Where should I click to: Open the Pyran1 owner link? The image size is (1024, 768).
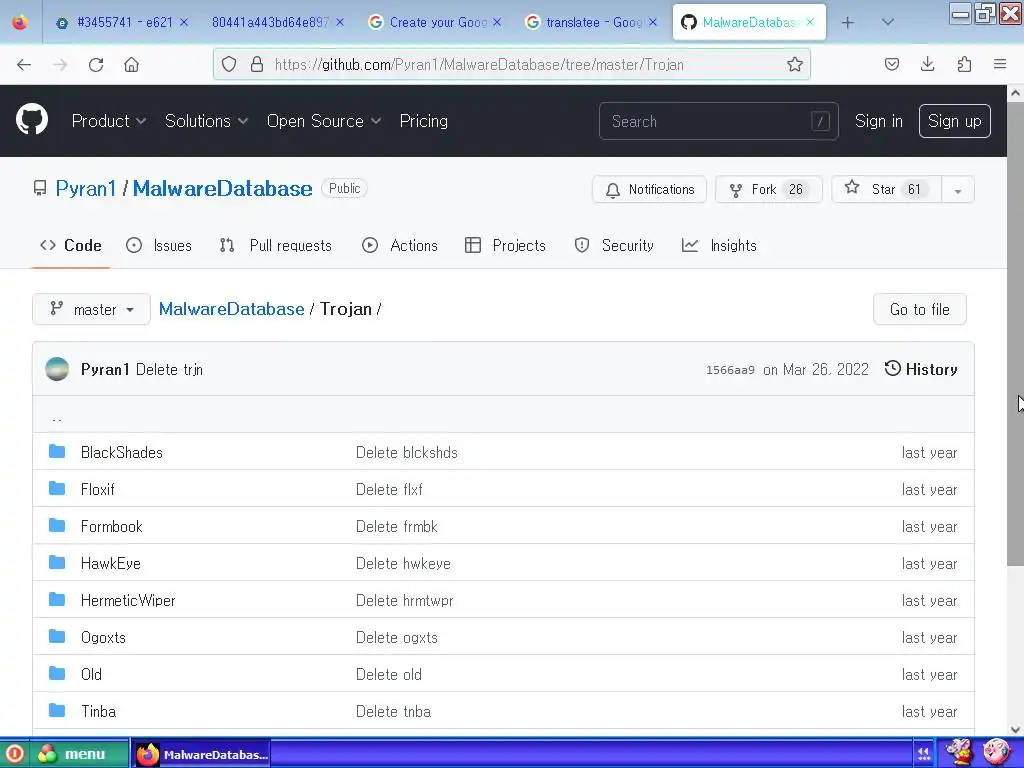86,189
